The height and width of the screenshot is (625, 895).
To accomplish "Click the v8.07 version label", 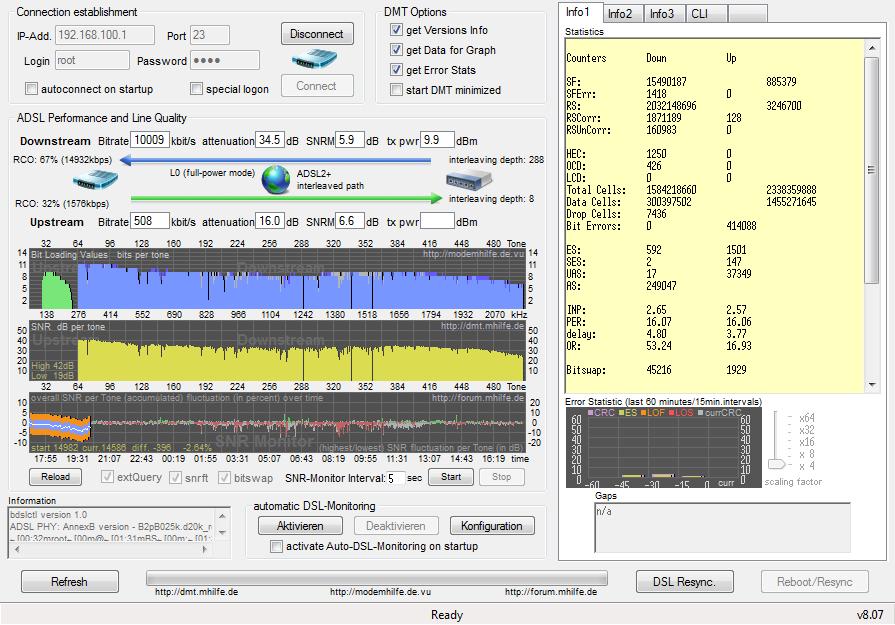I will click(x=870, y=615).
